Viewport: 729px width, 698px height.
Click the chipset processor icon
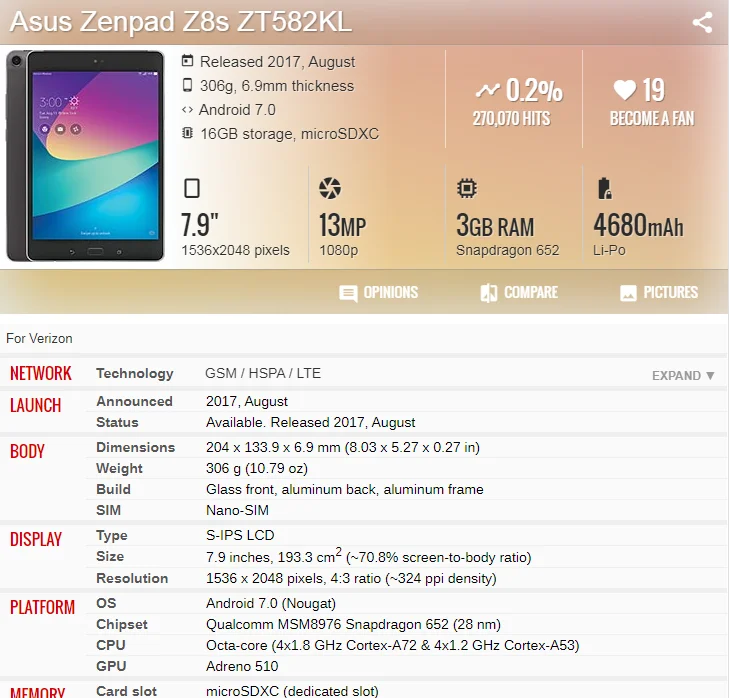(x=467, y=188)
